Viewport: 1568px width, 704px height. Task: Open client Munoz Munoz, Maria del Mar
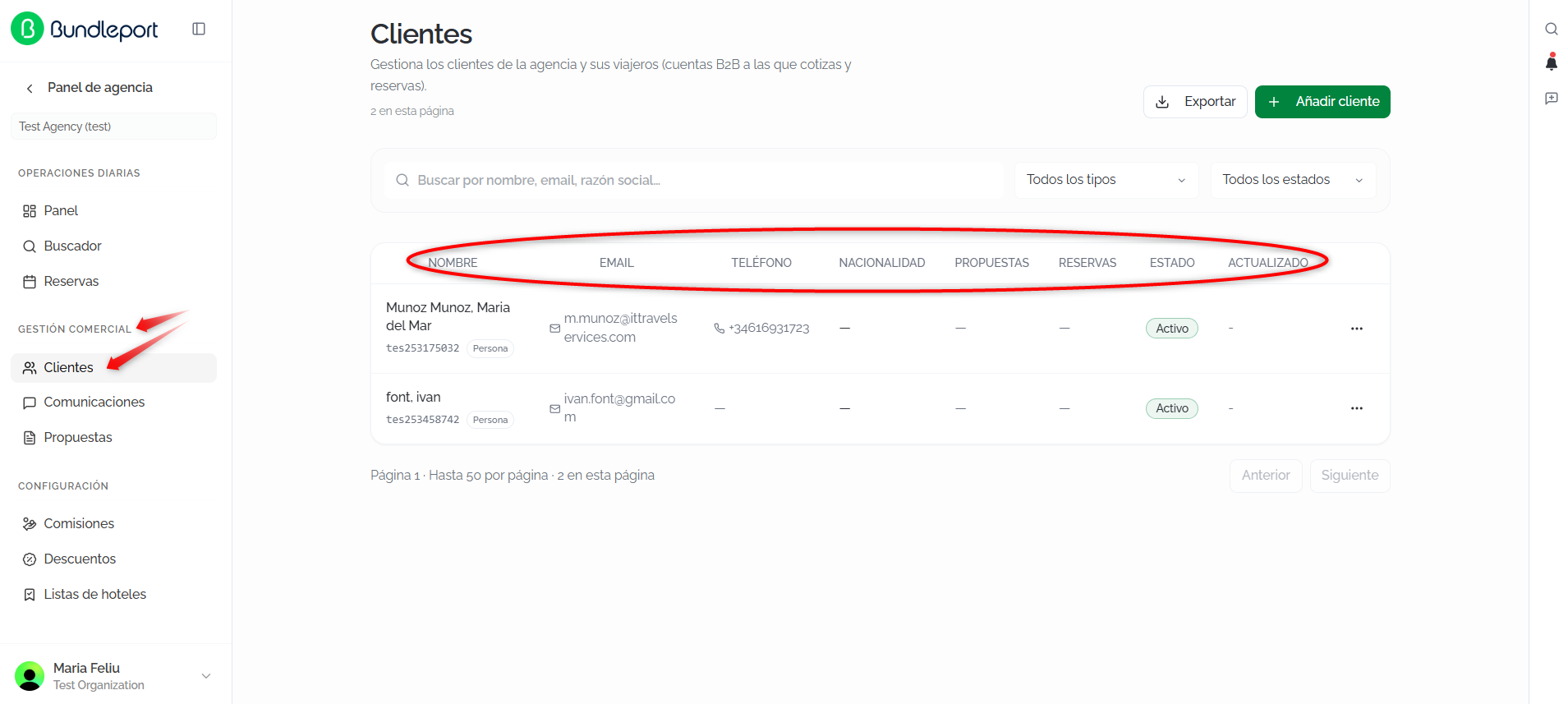coord(448,316)
